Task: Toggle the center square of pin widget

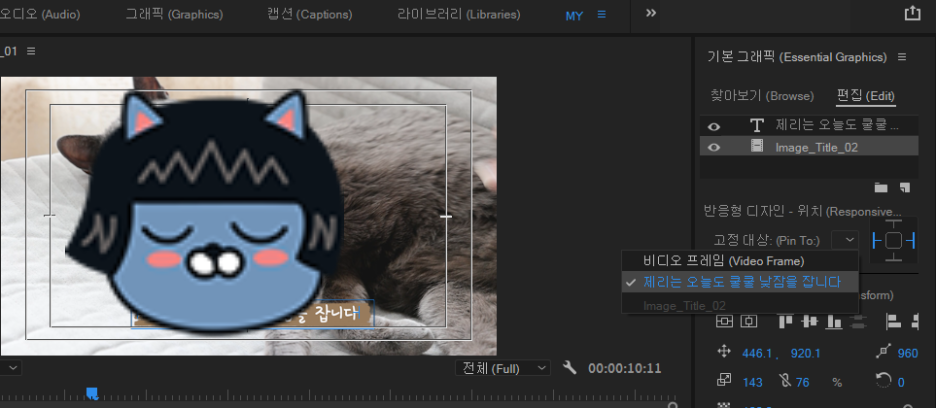Action: pos(894,241)
